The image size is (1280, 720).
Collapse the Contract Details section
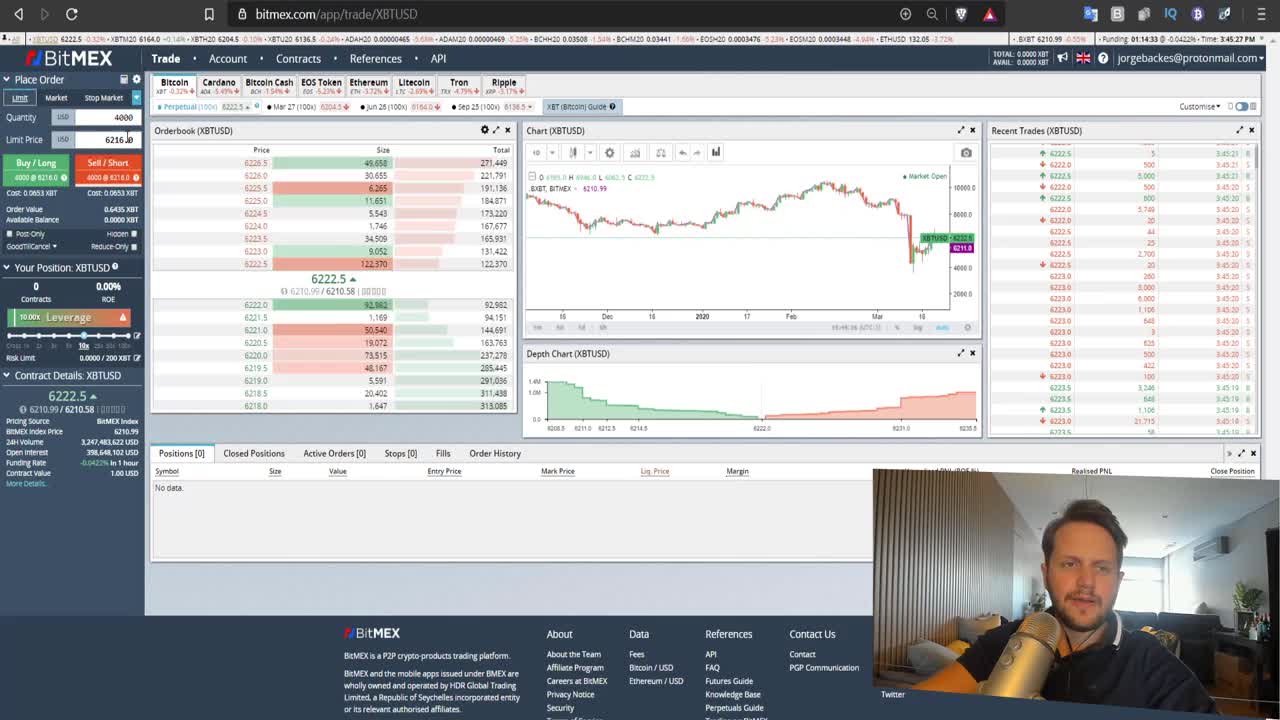coord(6,375)
